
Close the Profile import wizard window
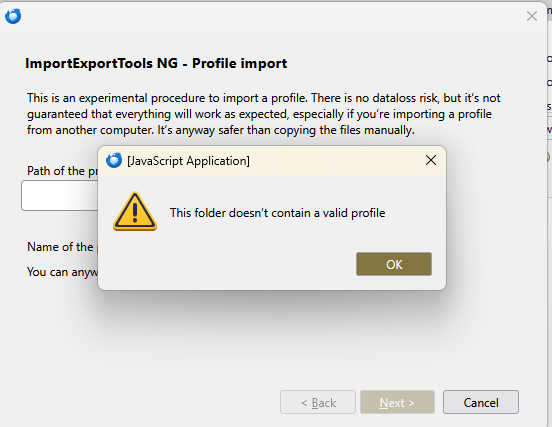(532, 16)
